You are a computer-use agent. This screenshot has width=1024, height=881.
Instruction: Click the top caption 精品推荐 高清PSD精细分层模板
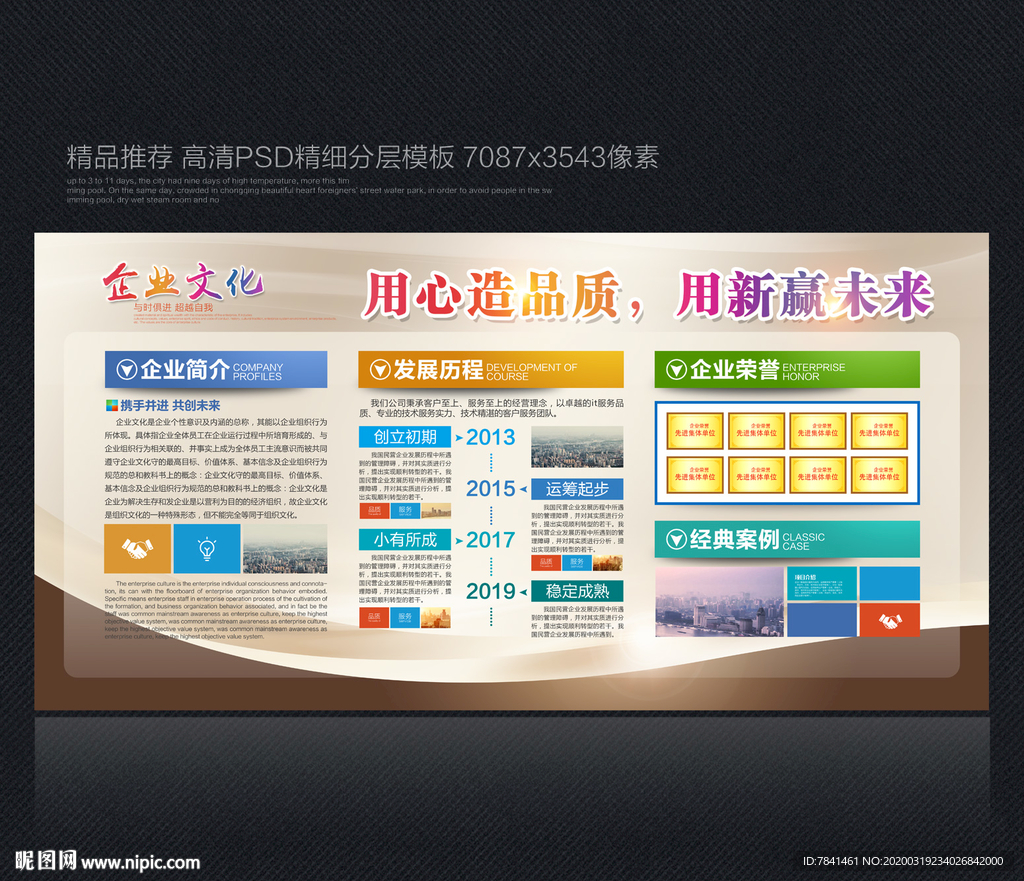[260, 157]
